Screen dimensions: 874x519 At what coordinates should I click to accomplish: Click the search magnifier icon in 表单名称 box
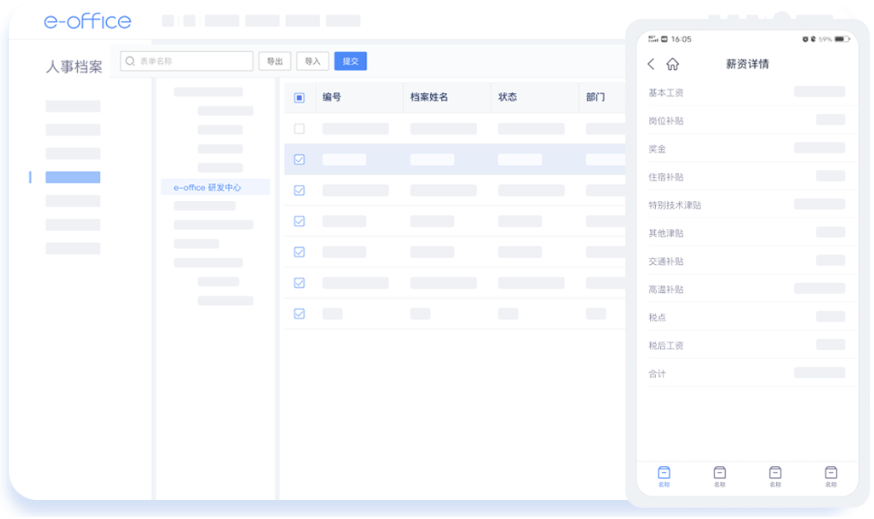(130, 61)
